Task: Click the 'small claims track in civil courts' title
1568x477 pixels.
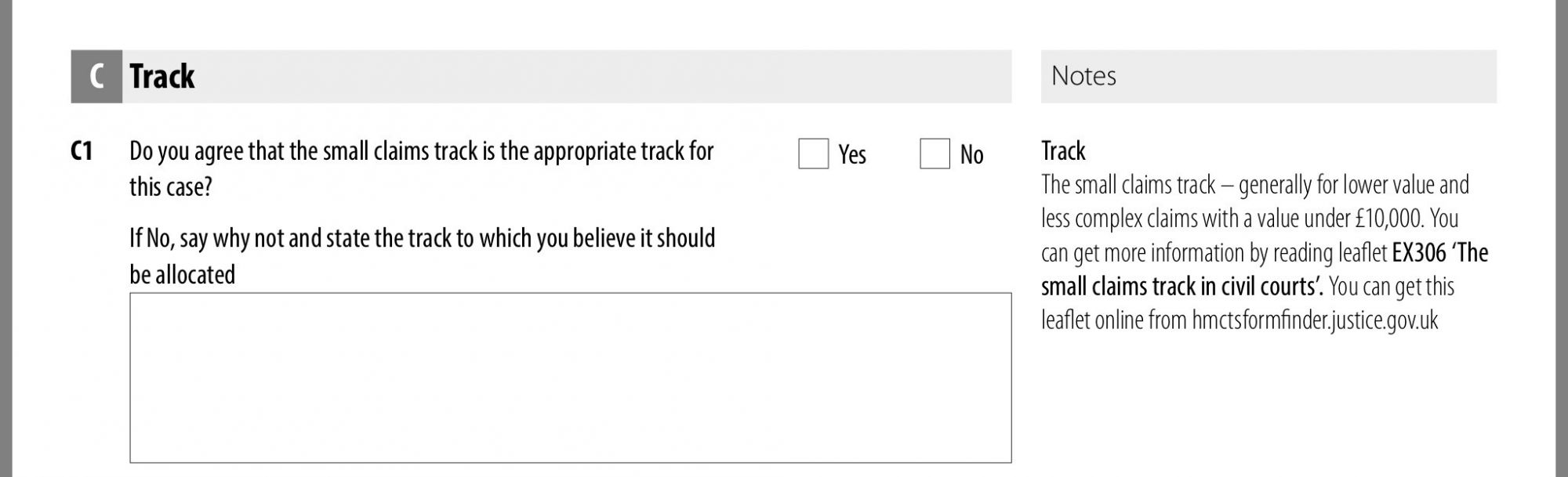Action: pyautogui.click(x=1181, y=287)
